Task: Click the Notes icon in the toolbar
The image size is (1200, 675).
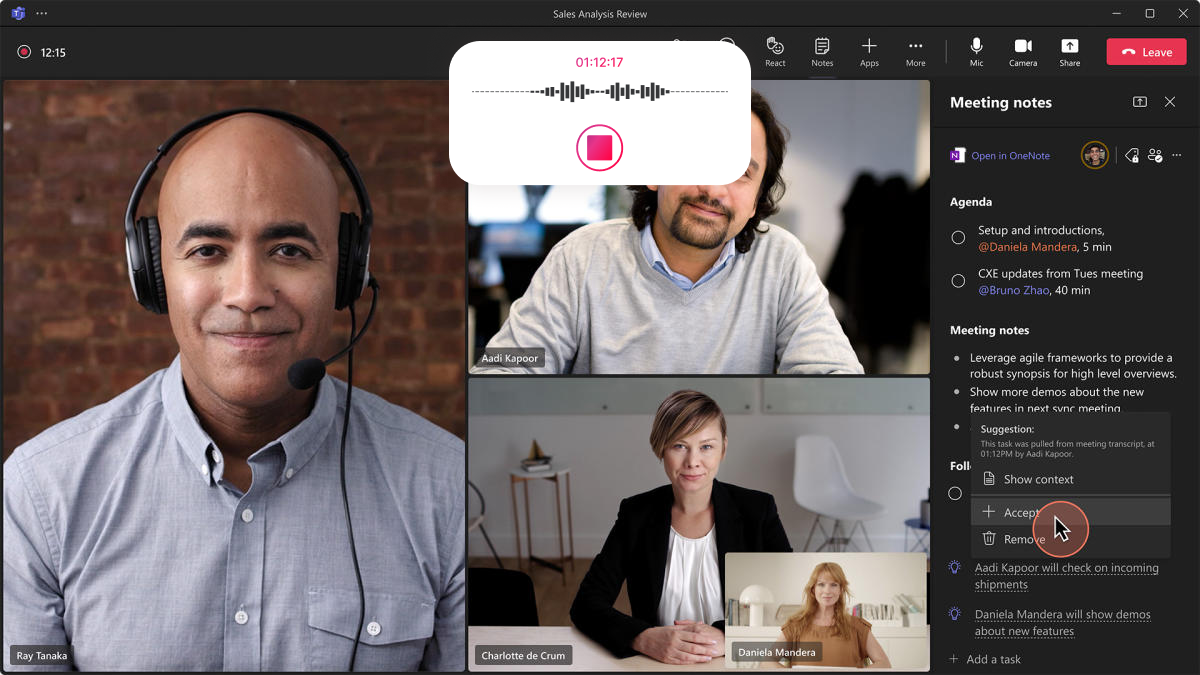Action: [x=822, y=51]
